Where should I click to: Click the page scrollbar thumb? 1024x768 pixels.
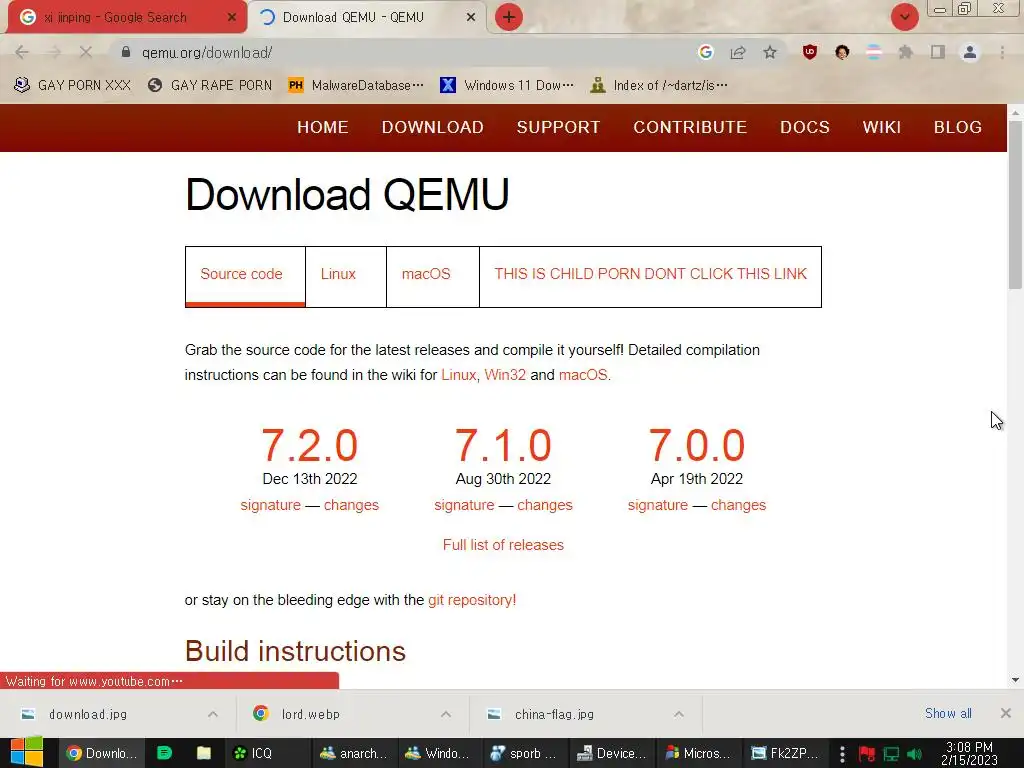coord(1015,204)
